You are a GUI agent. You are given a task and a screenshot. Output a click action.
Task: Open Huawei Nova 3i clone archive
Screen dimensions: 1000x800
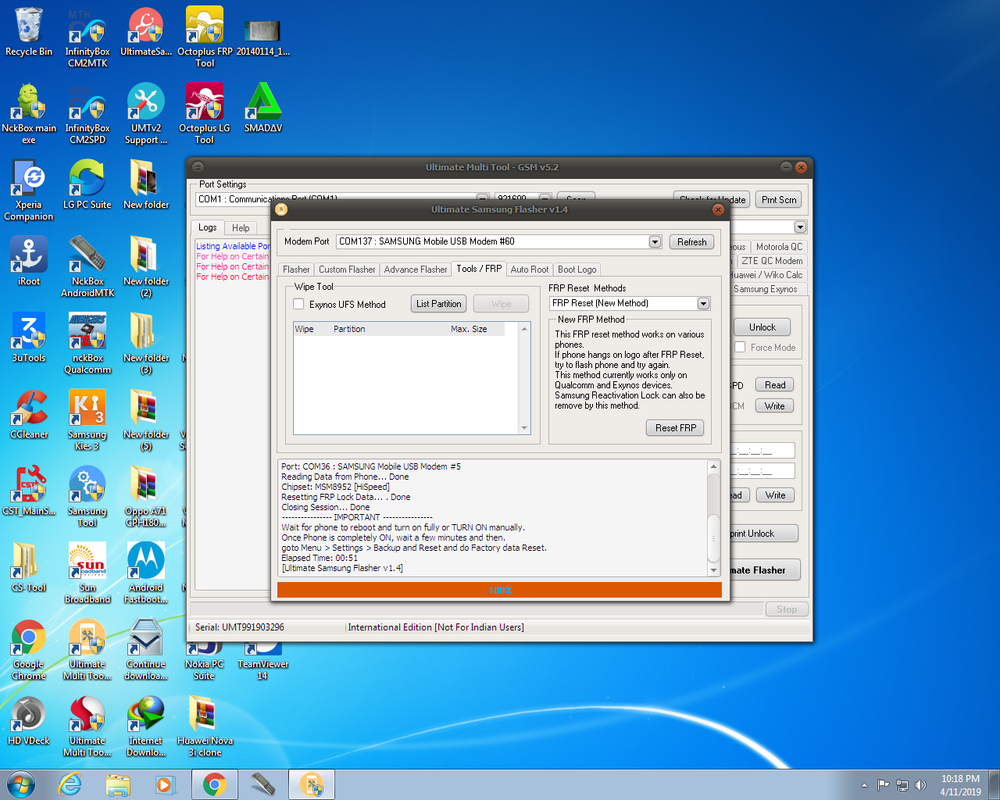click(205, 726)
